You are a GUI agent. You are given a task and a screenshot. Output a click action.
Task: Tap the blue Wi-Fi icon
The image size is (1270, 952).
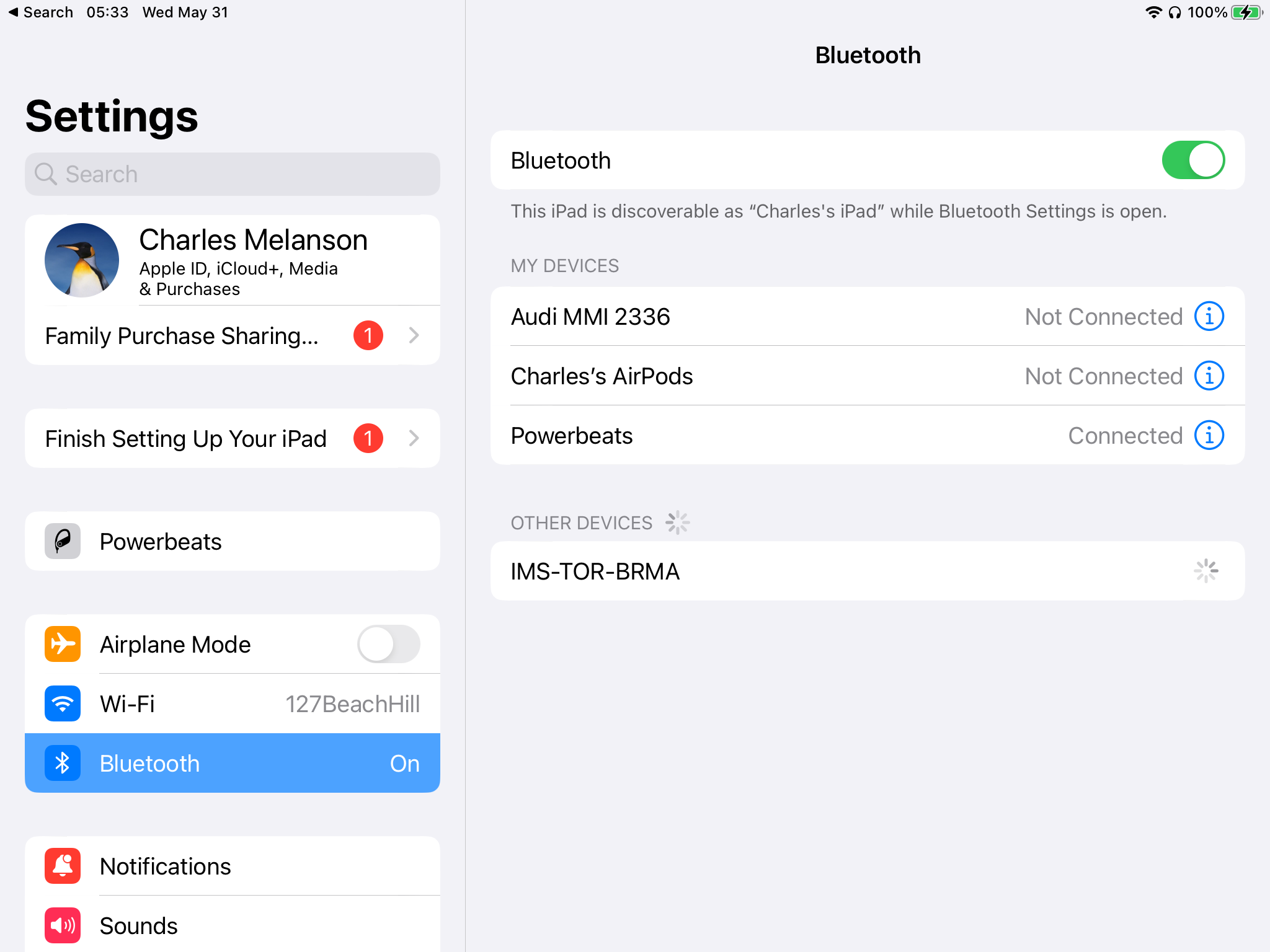pyautogui.click(x=63, y=703)
